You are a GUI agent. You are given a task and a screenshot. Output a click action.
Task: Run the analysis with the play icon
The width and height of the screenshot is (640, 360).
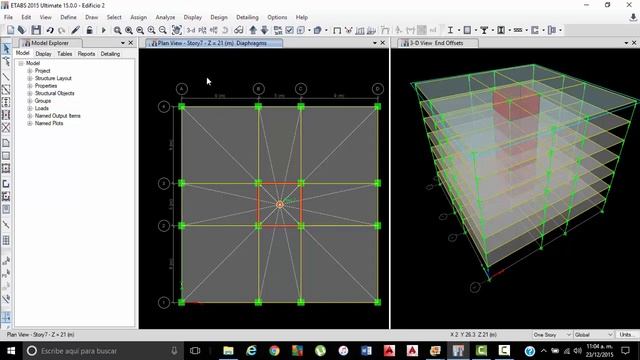[x=103, y=30]
